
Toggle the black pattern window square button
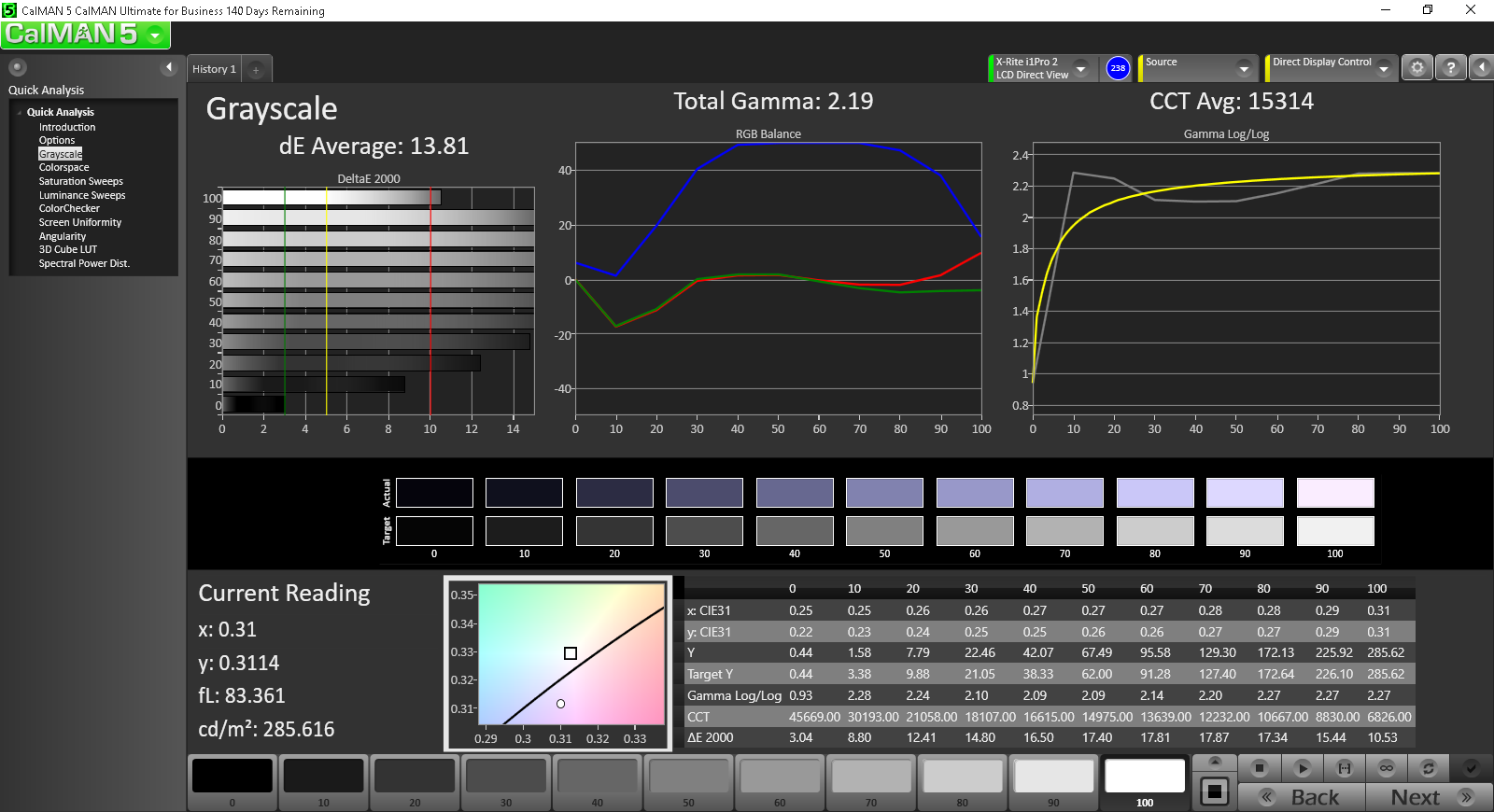tap(1214, 791)
